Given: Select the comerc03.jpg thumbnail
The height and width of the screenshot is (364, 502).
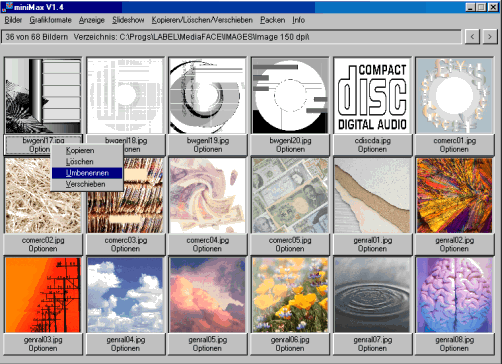Looking at the screenshot, I should click(x=125, y=195).
